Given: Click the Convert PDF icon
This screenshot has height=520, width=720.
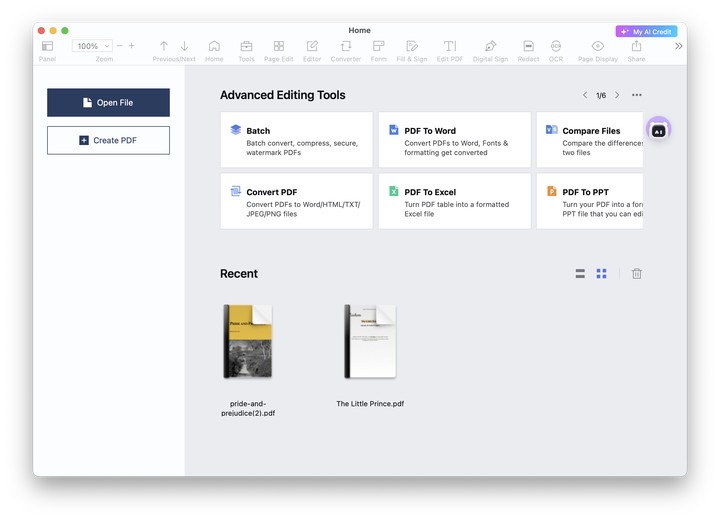Looking at the screenshot, I should pos(236,191).
